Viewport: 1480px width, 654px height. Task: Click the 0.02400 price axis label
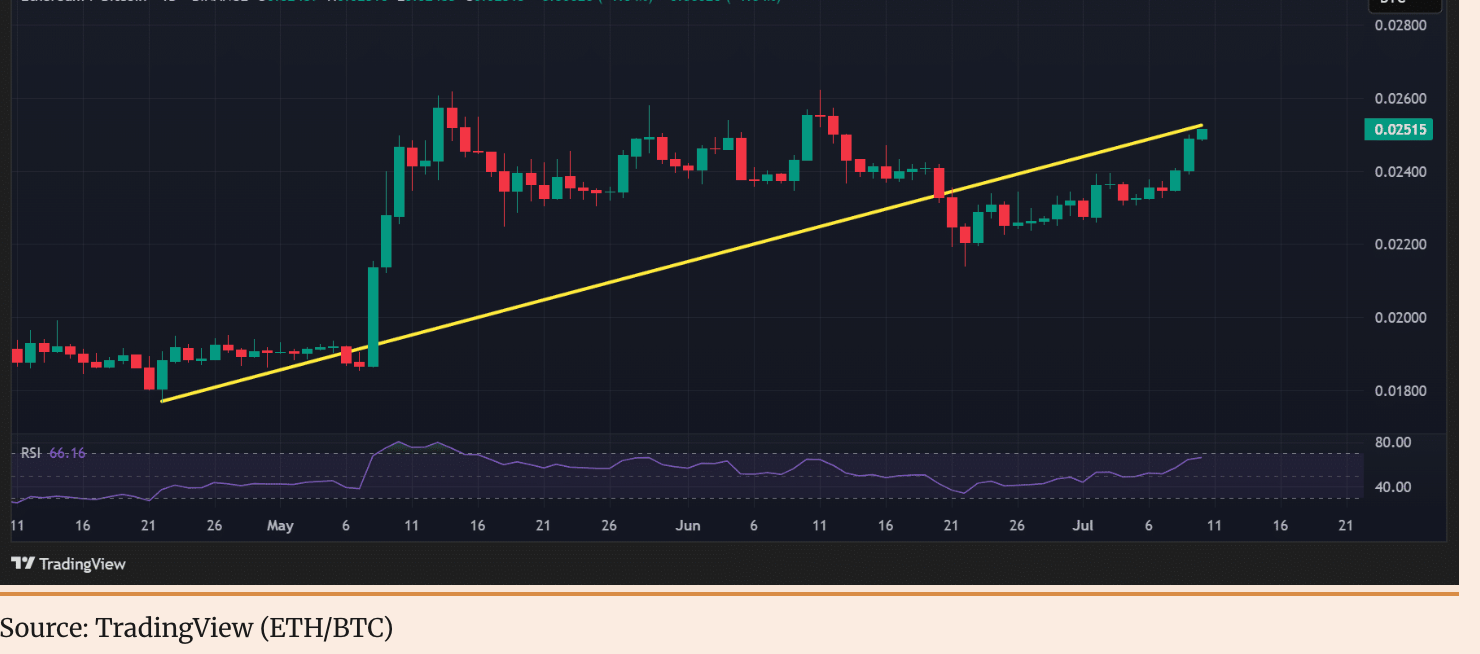click(x=1398, y=172)
